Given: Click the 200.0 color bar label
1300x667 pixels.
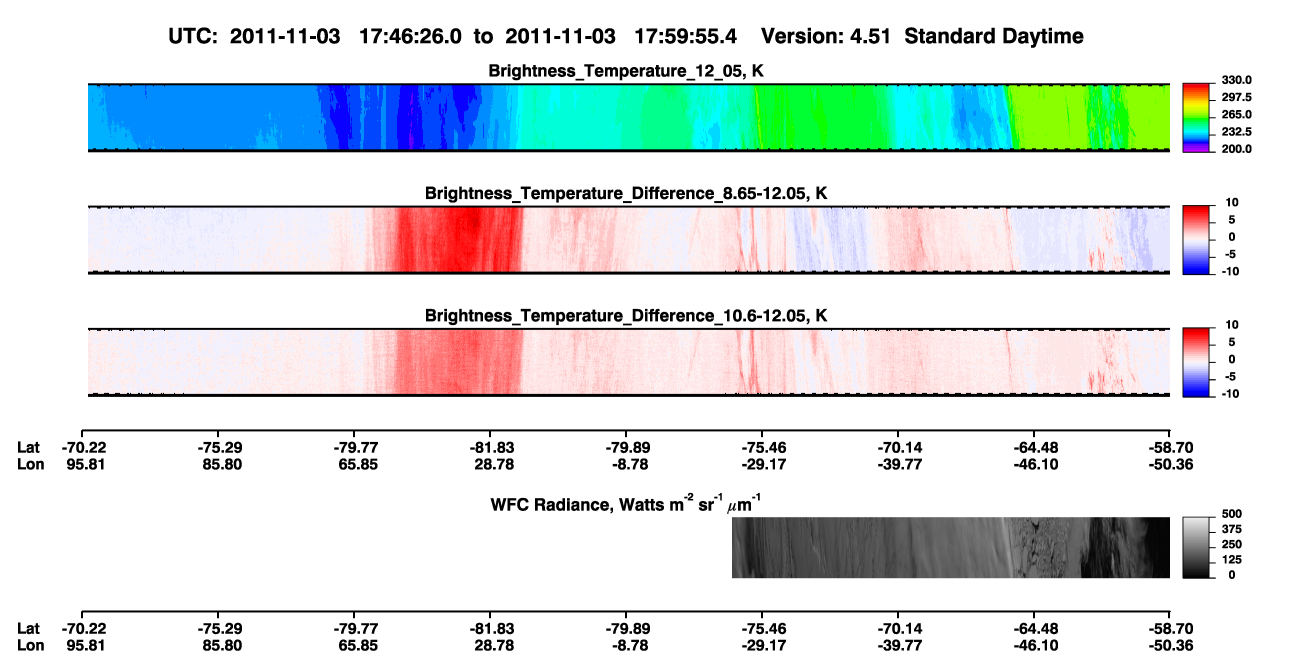Looking at the screenshot, I should coord(1237,149).
